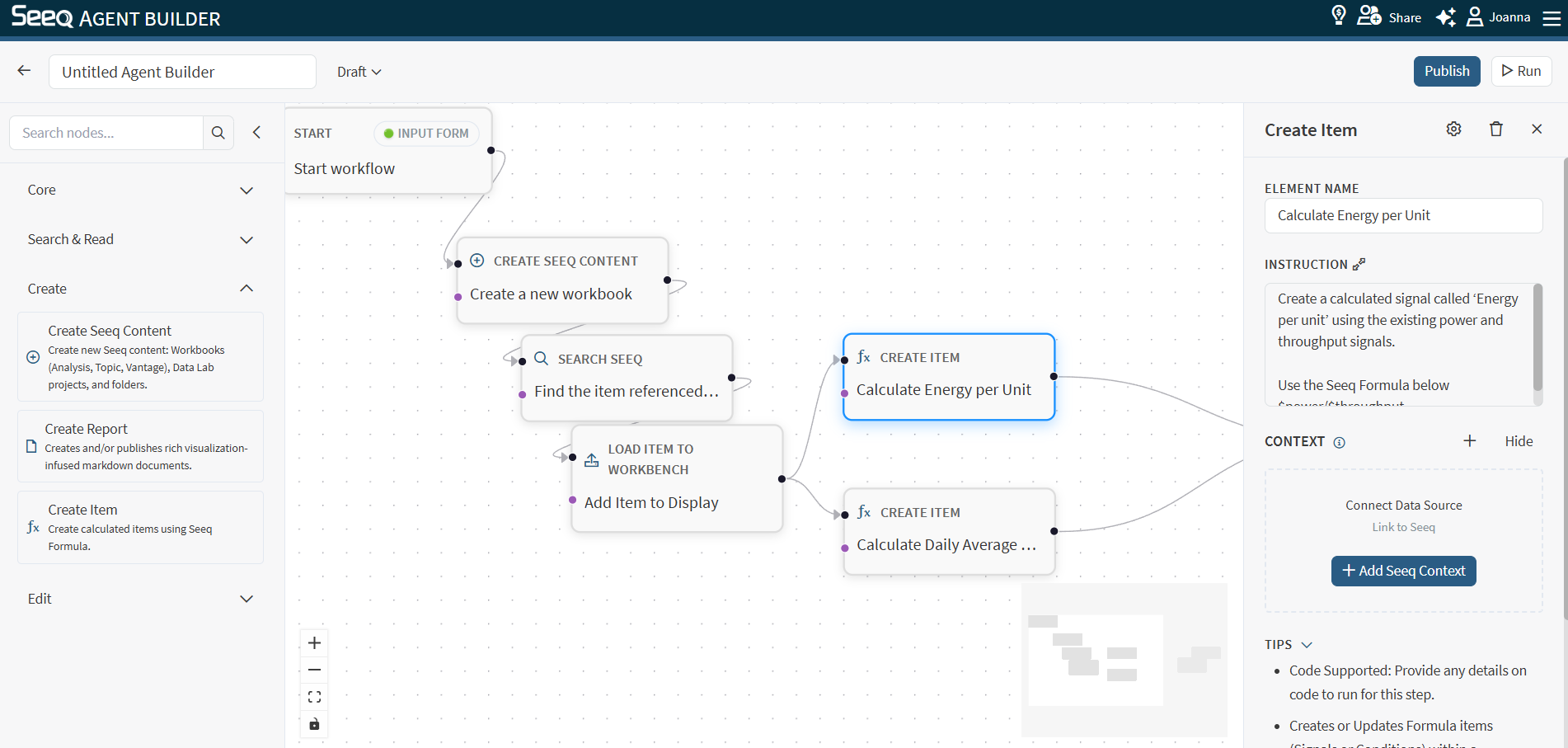
Task: Select Create Report node from list
Action: 140,446
